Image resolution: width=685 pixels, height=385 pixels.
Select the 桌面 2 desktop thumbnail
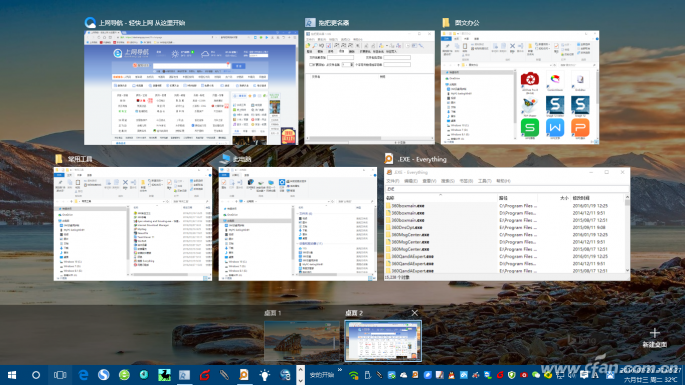(x=383, y=341)
